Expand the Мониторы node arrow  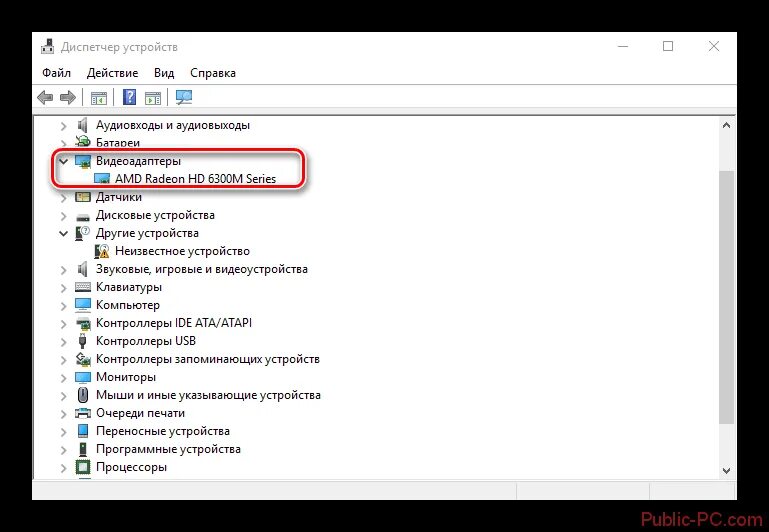coord(63,378)
